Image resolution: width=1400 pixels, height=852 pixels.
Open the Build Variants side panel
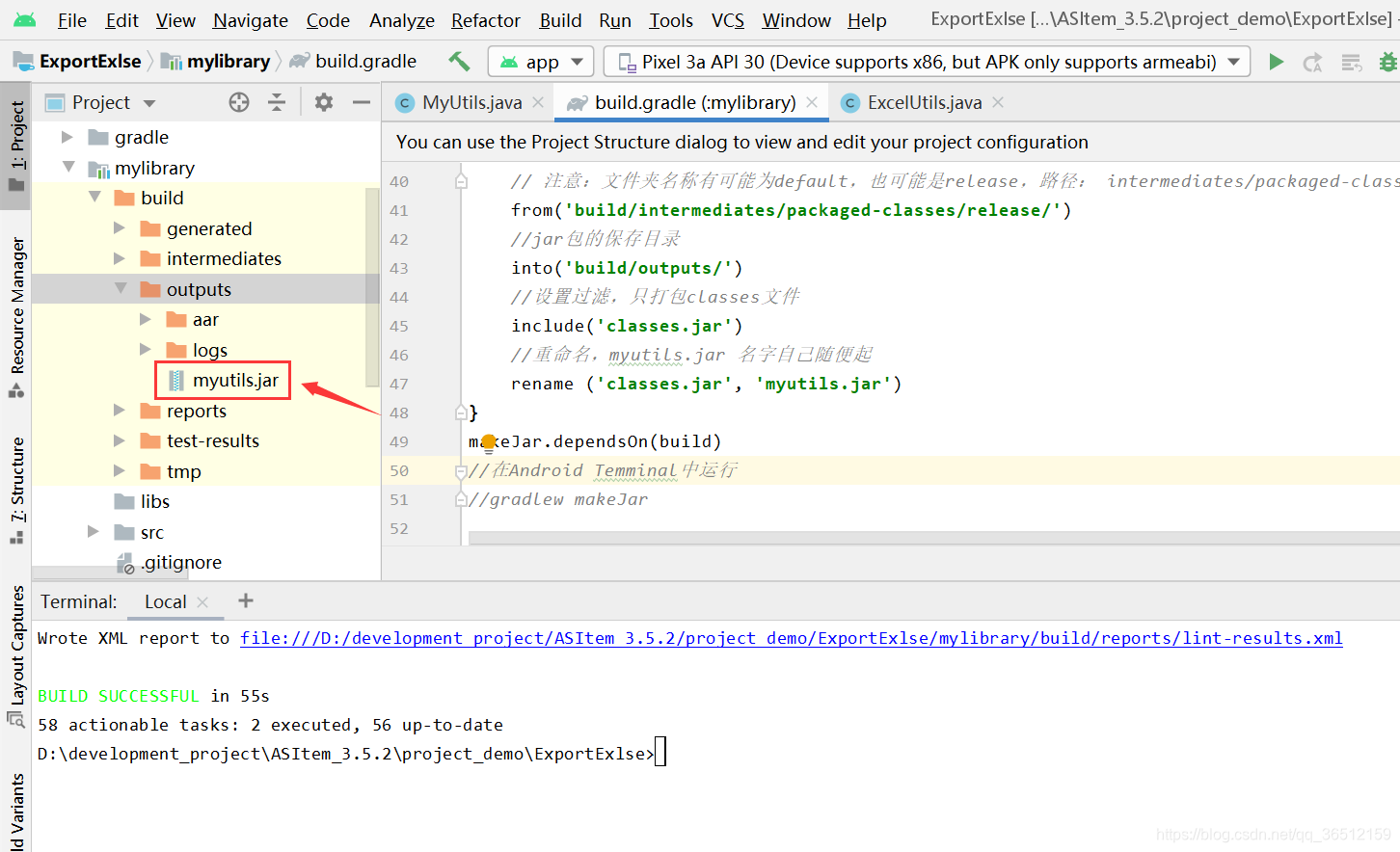click(16, 812)
